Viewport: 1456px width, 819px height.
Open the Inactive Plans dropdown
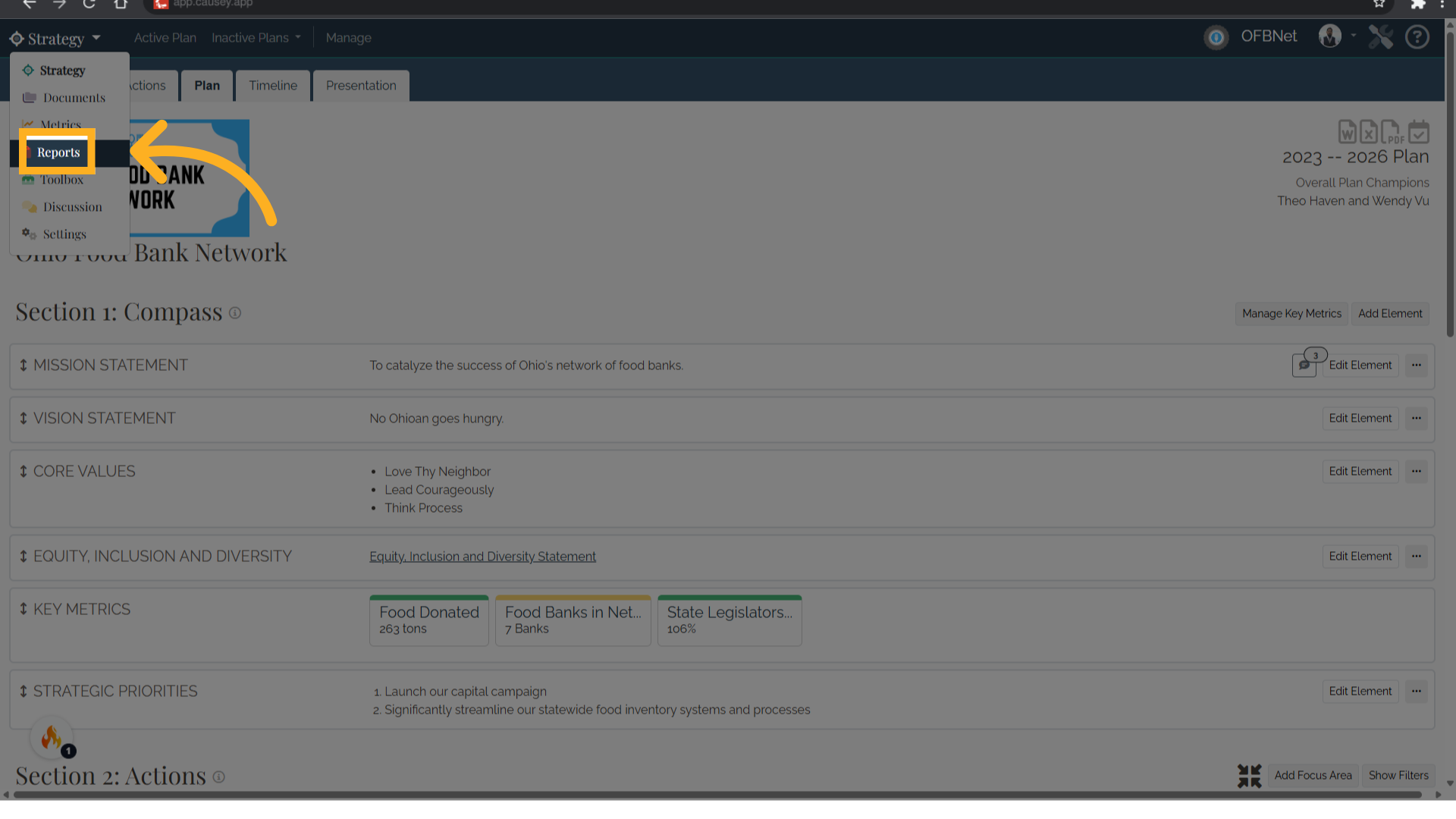point(256,38)
